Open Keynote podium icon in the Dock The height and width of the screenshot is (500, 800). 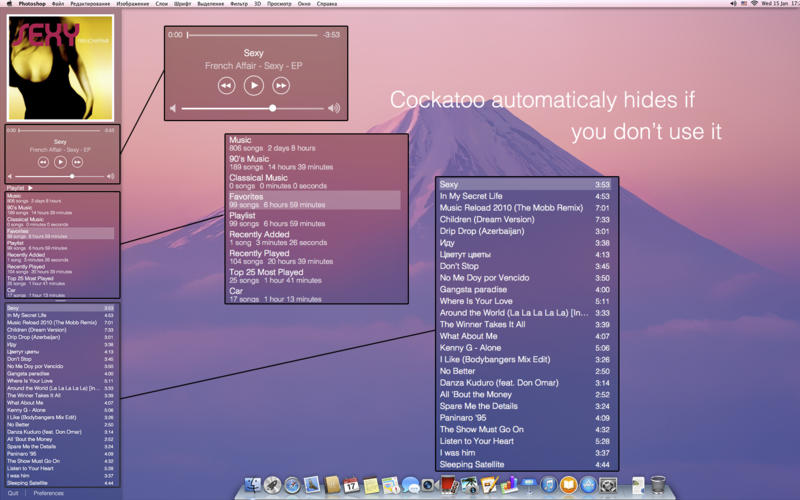529,485
